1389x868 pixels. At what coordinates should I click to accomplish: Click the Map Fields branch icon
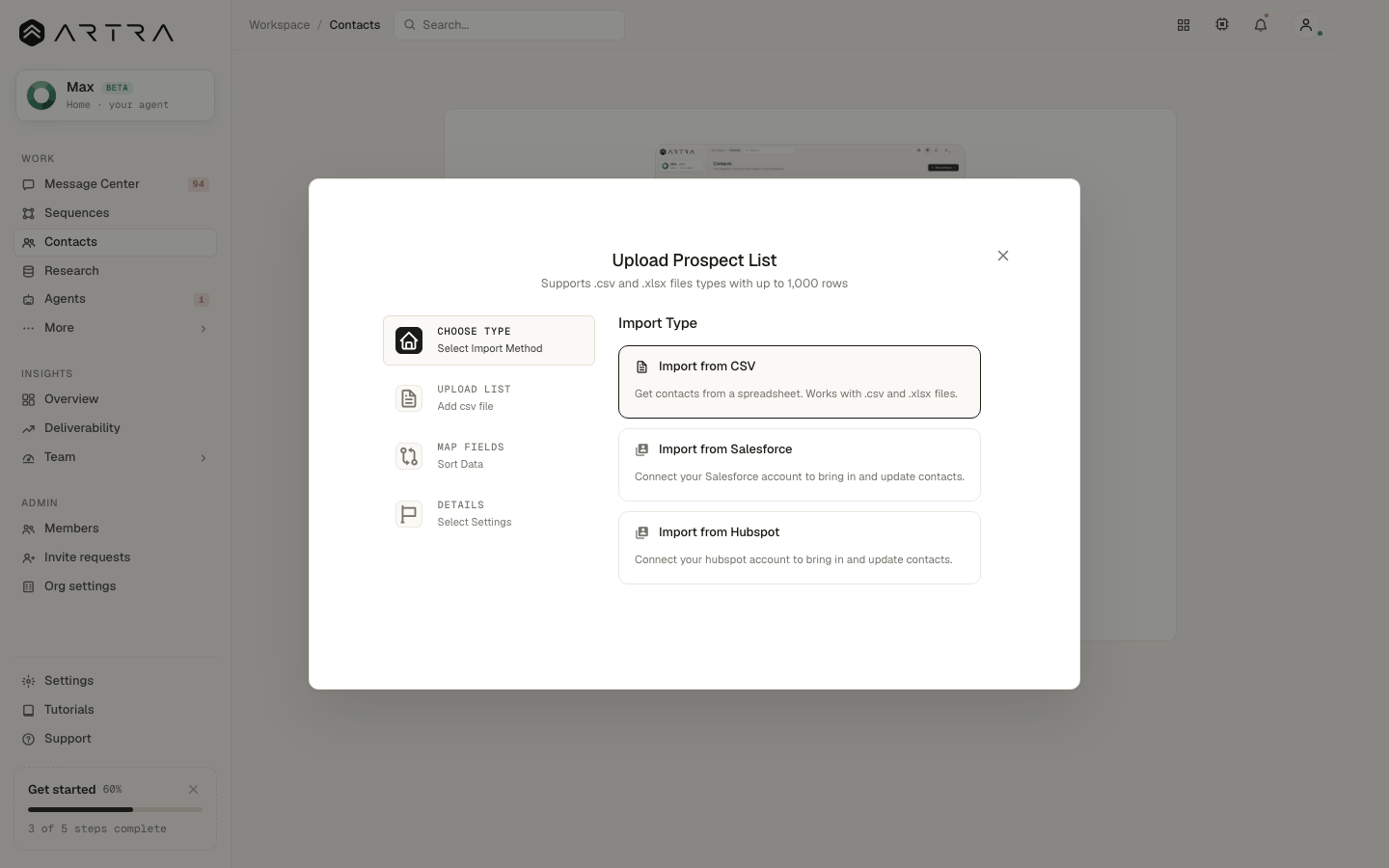(409, 456)
